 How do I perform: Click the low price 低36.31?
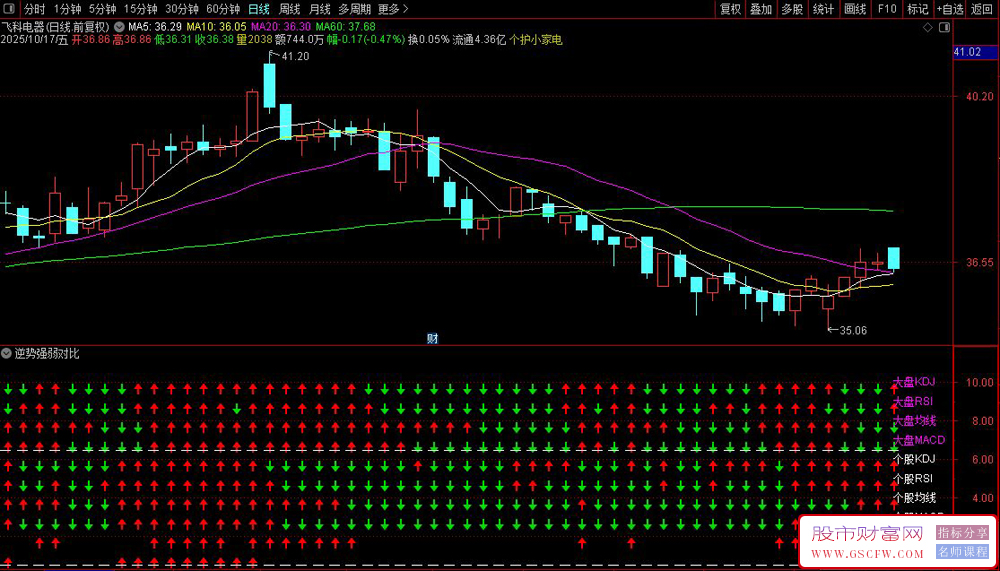(173, 40)
